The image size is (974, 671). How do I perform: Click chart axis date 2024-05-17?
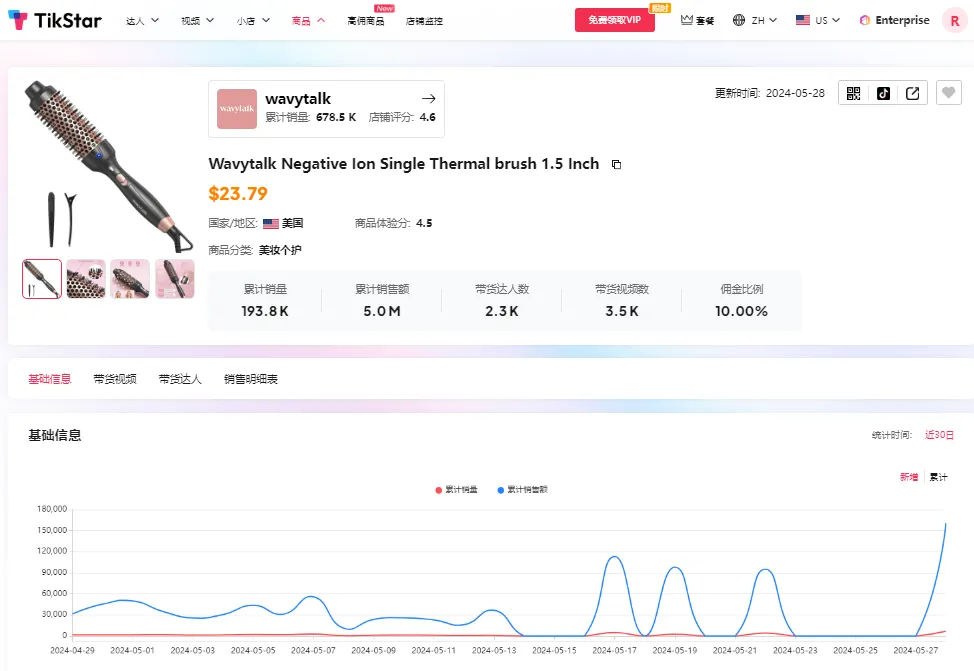[x=614, y=650]
